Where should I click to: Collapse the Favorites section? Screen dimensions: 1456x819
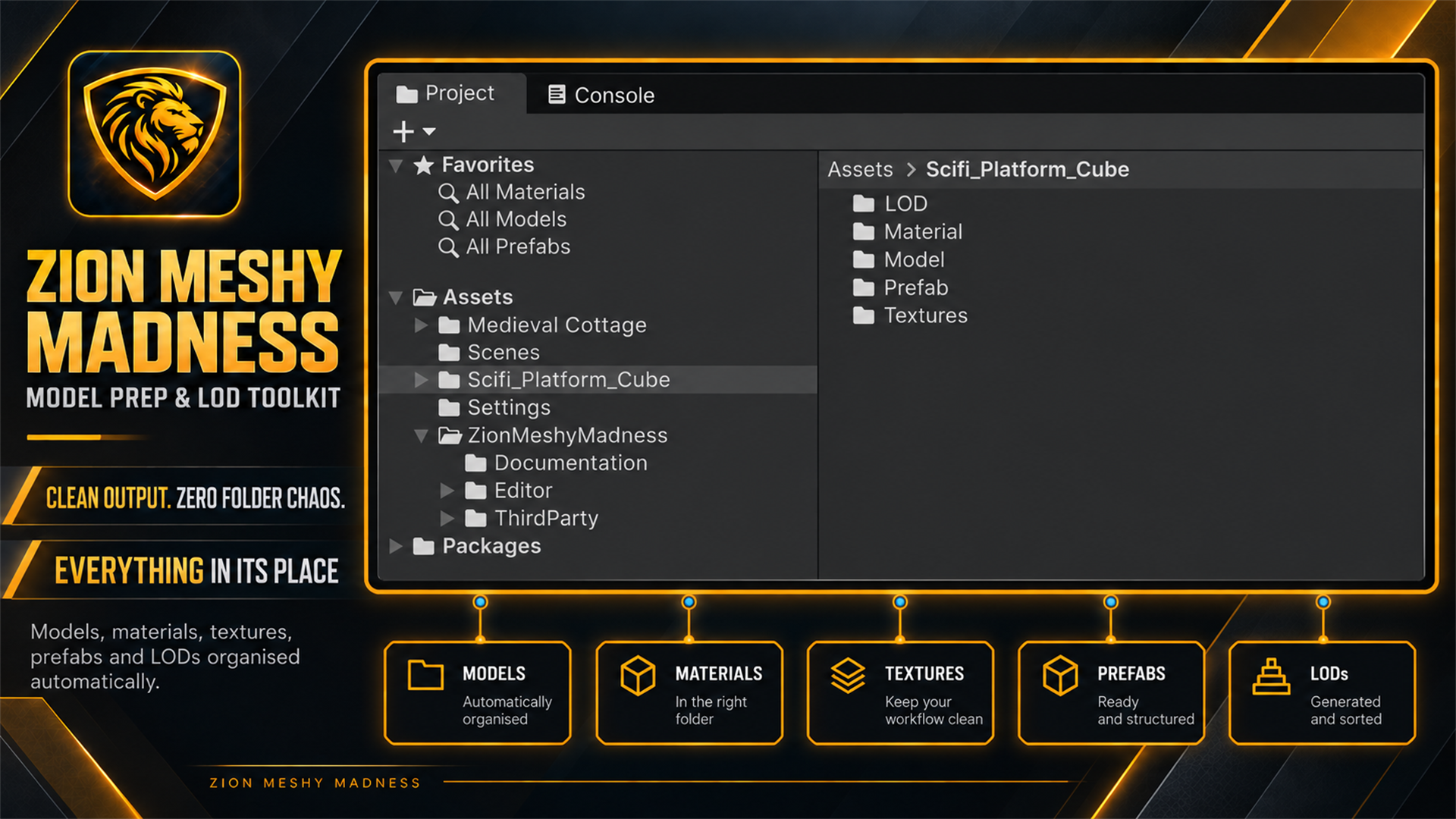(396, 165)
